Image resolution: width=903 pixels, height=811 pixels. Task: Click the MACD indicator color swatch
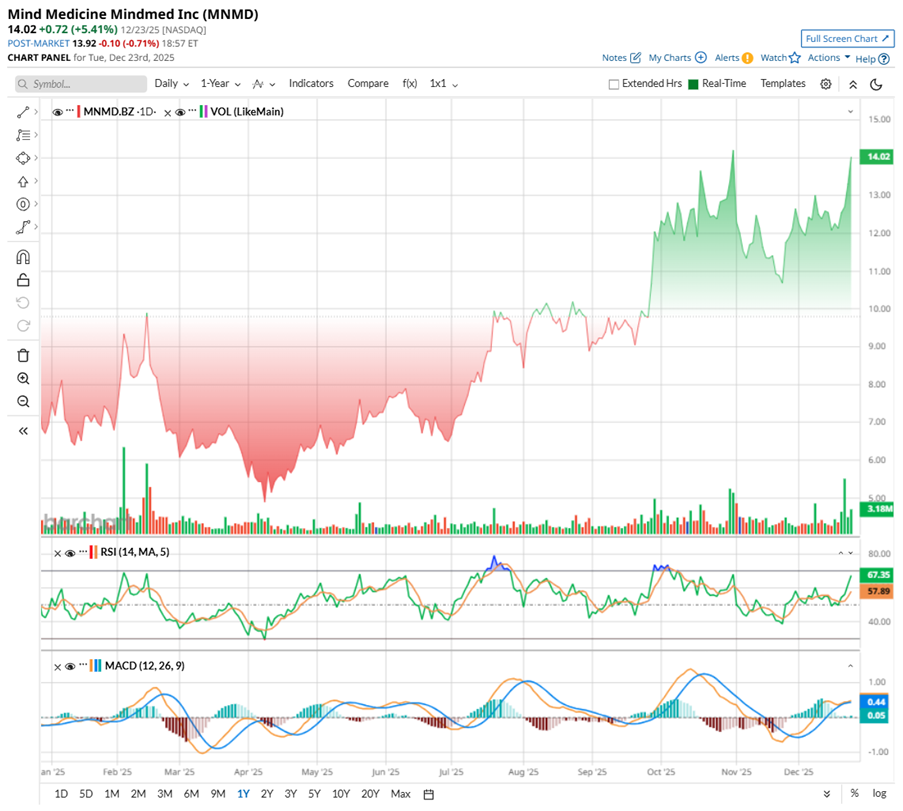click(x=97, y=666)
